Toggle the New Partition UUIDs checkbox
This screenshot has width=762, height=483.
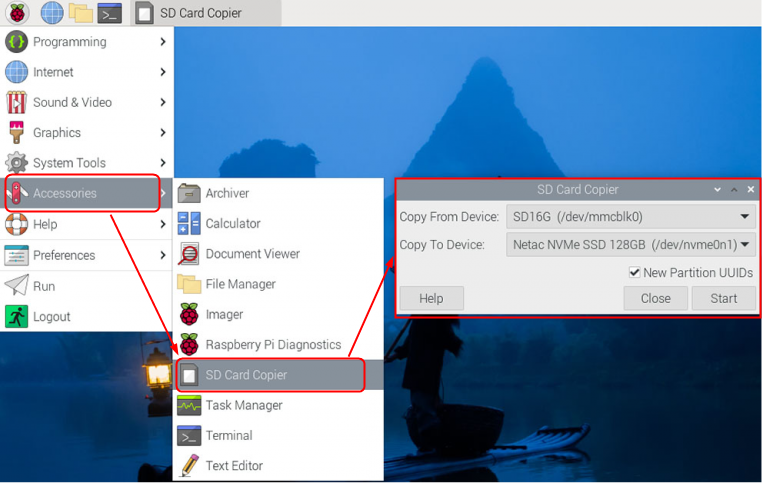point(634,272)
